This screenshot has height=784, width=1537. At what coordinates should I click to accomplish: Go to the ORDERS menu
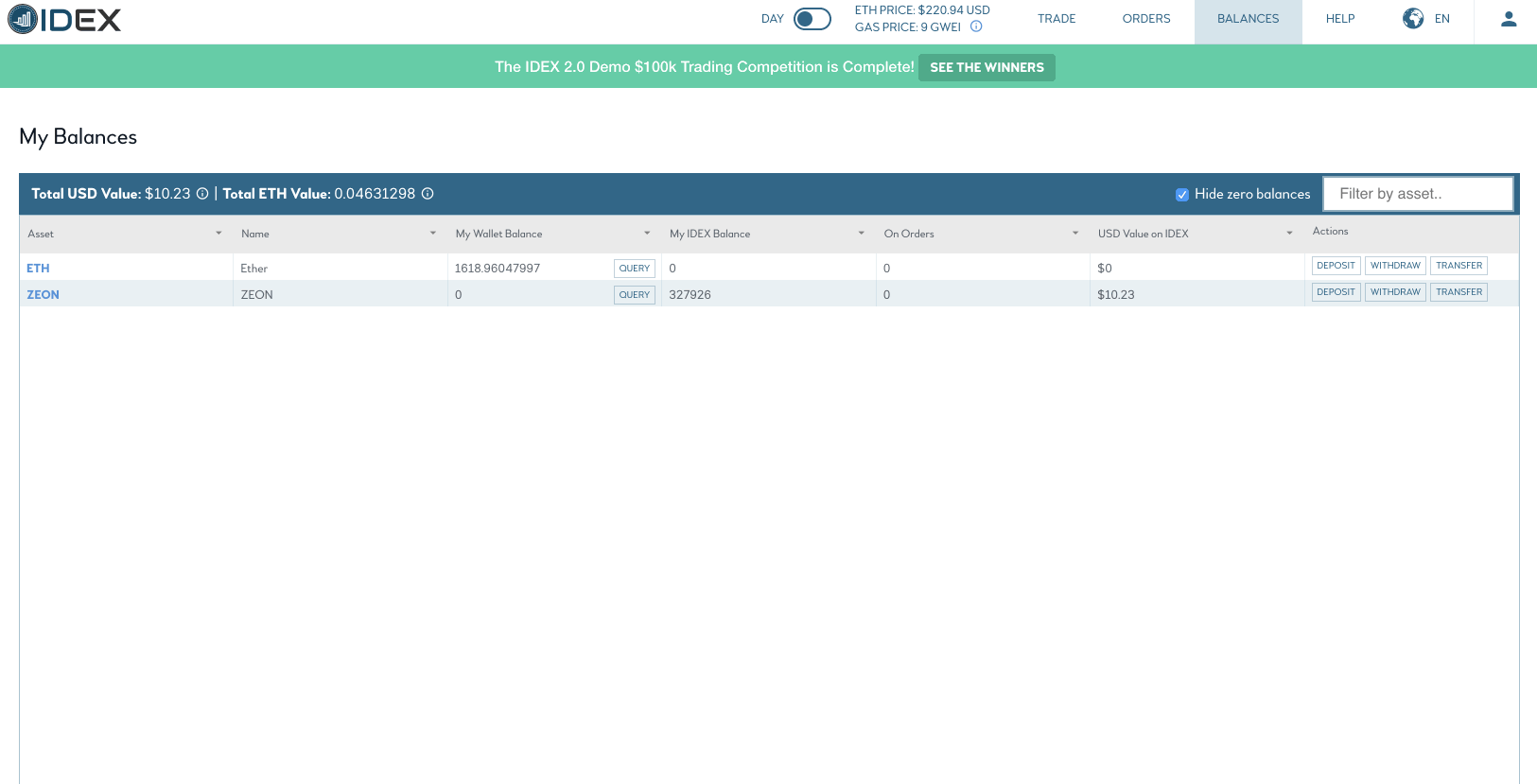coord(1146,19)
